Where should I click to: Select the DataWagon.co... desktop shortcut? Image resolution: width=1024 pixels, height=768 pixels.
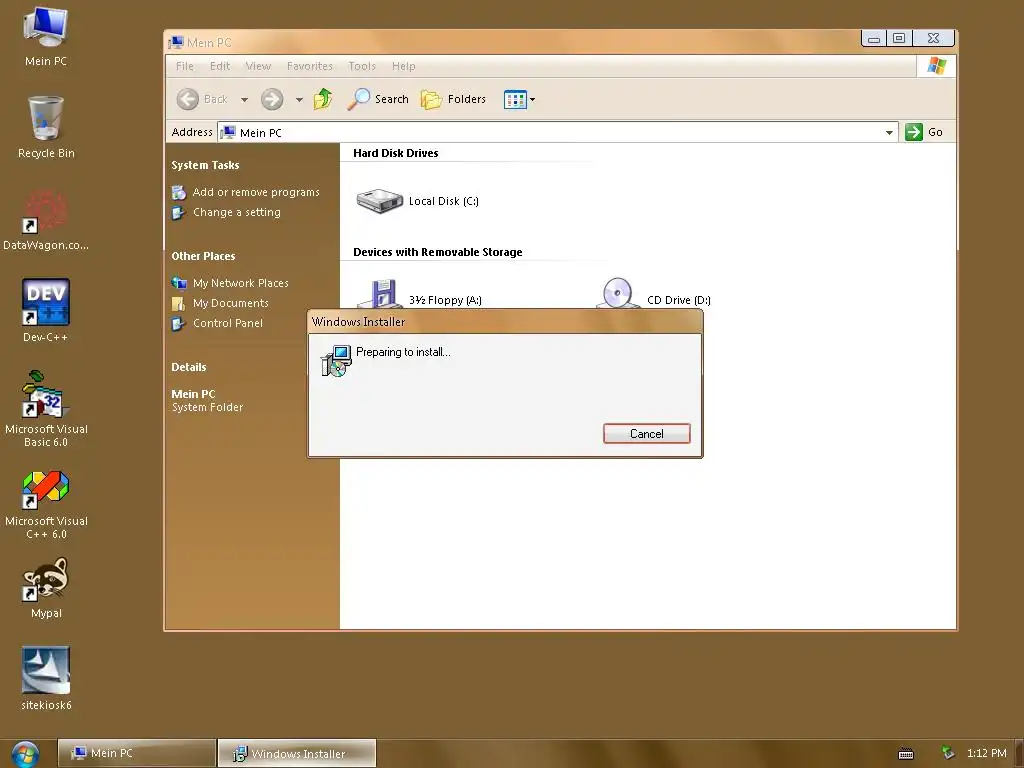(x=45, y=220)
